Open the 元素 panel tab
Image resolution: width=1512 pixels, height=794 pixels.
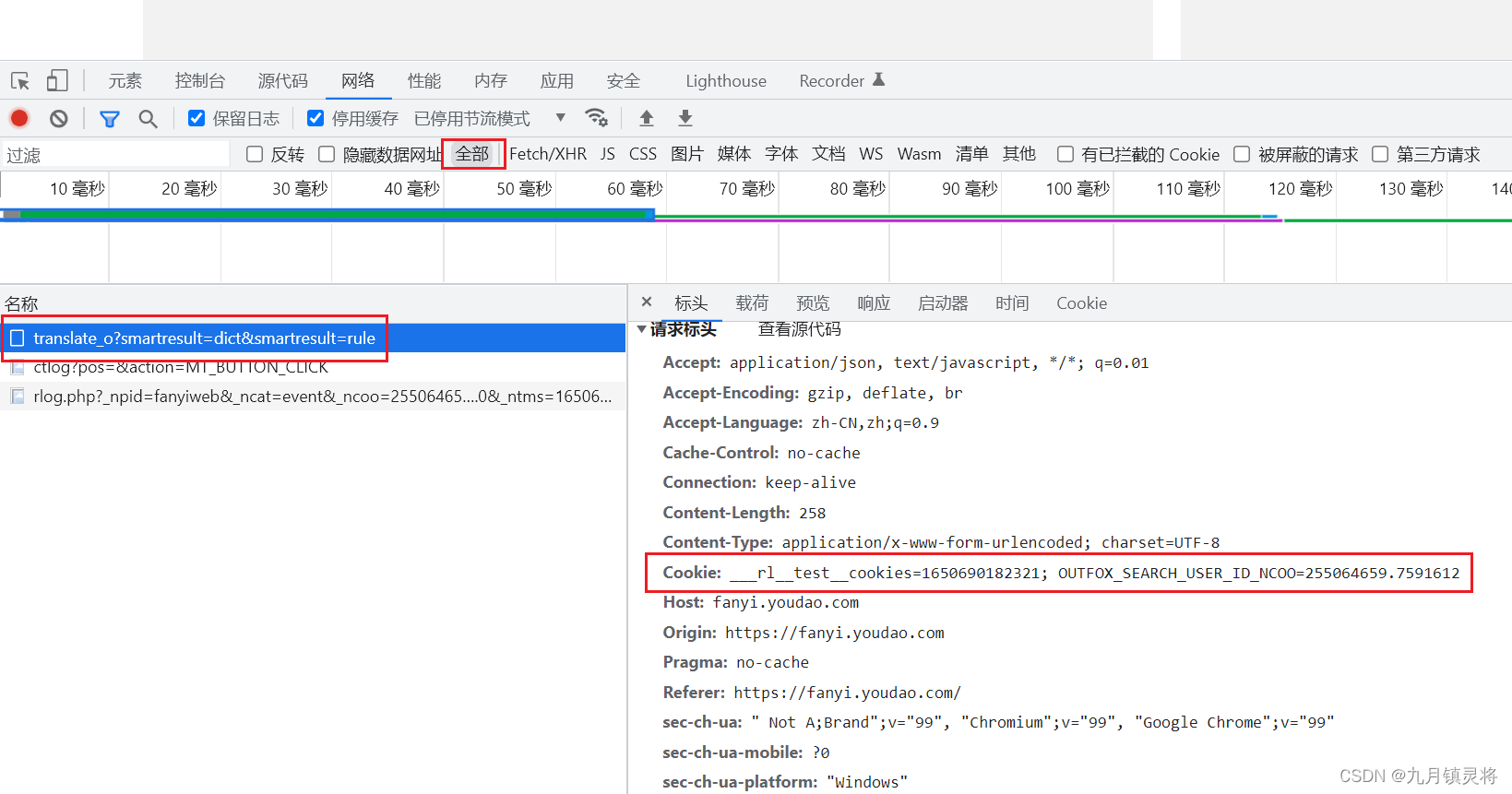point(125,81)
